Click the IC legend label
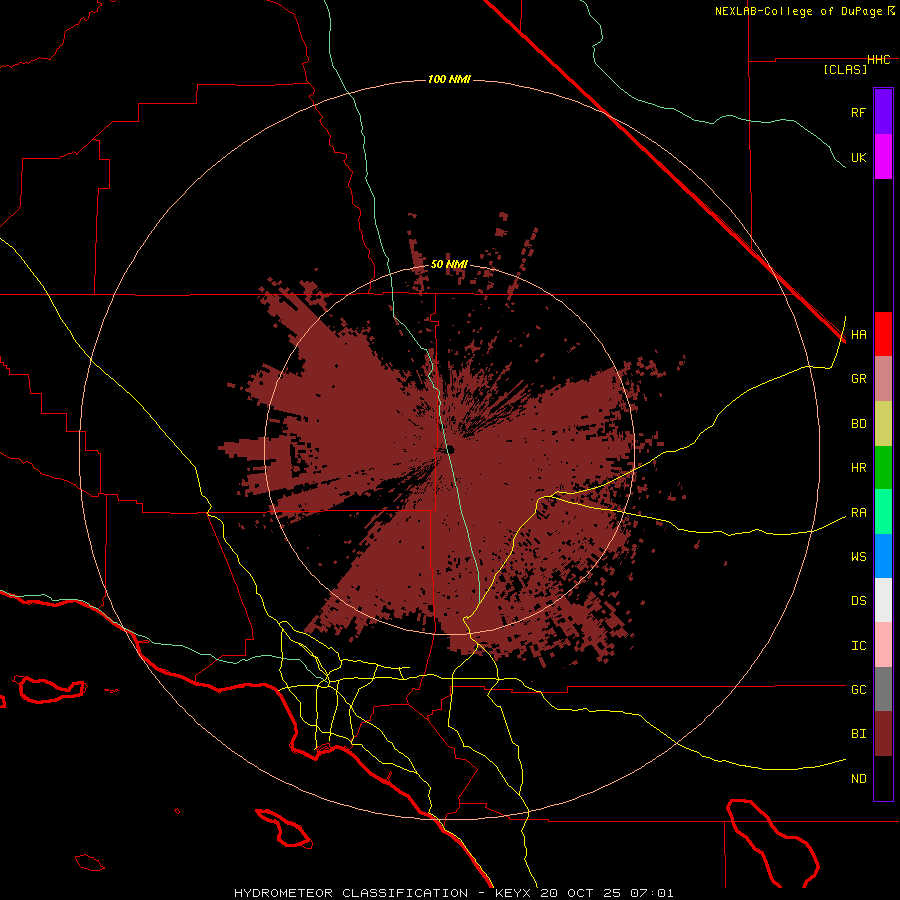Viewport: 900px width, 900px height. click(x=858, y=646)
